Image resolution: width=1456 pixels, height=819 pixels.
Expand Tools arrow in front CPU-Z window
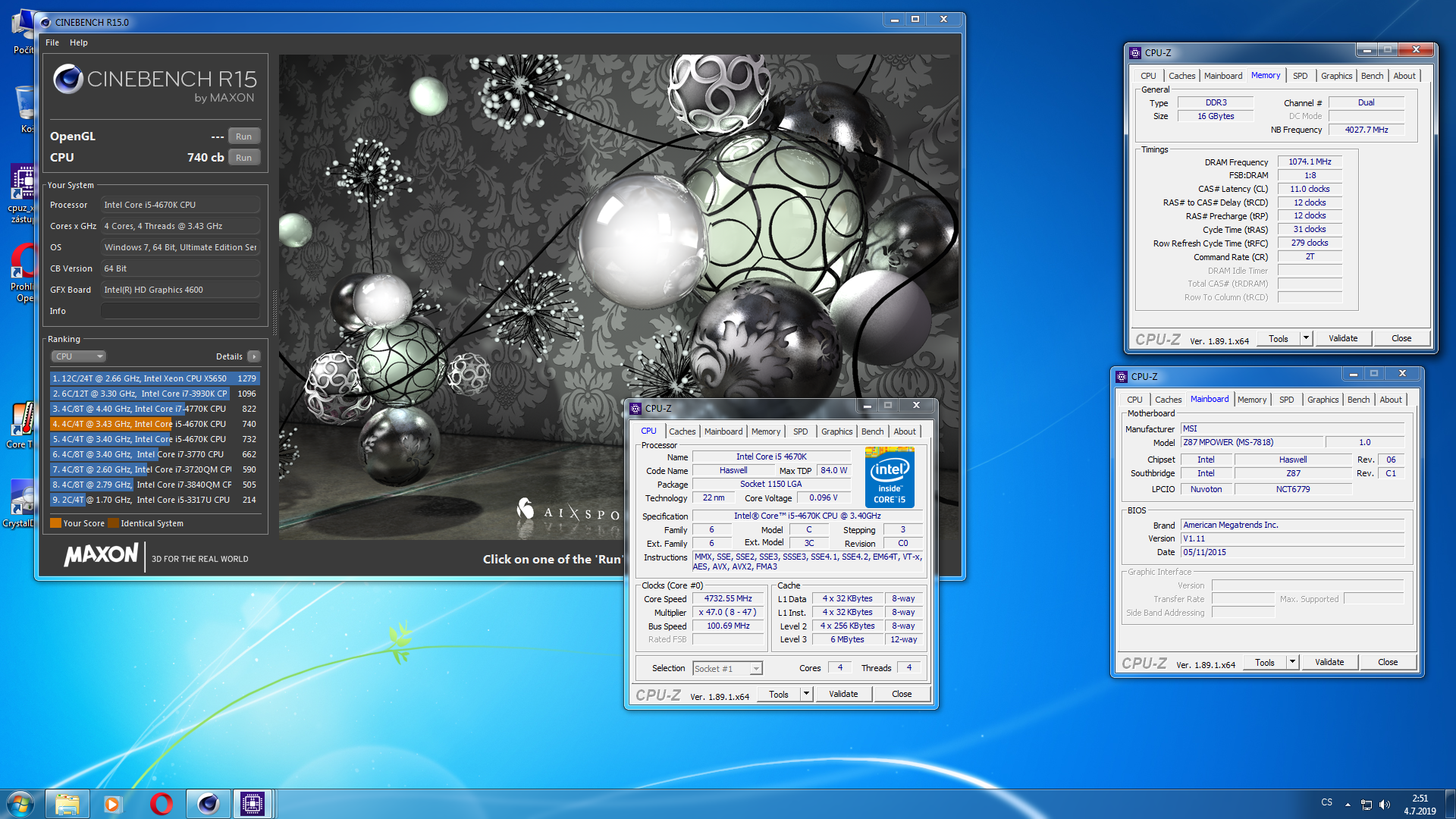click(806, 694)
